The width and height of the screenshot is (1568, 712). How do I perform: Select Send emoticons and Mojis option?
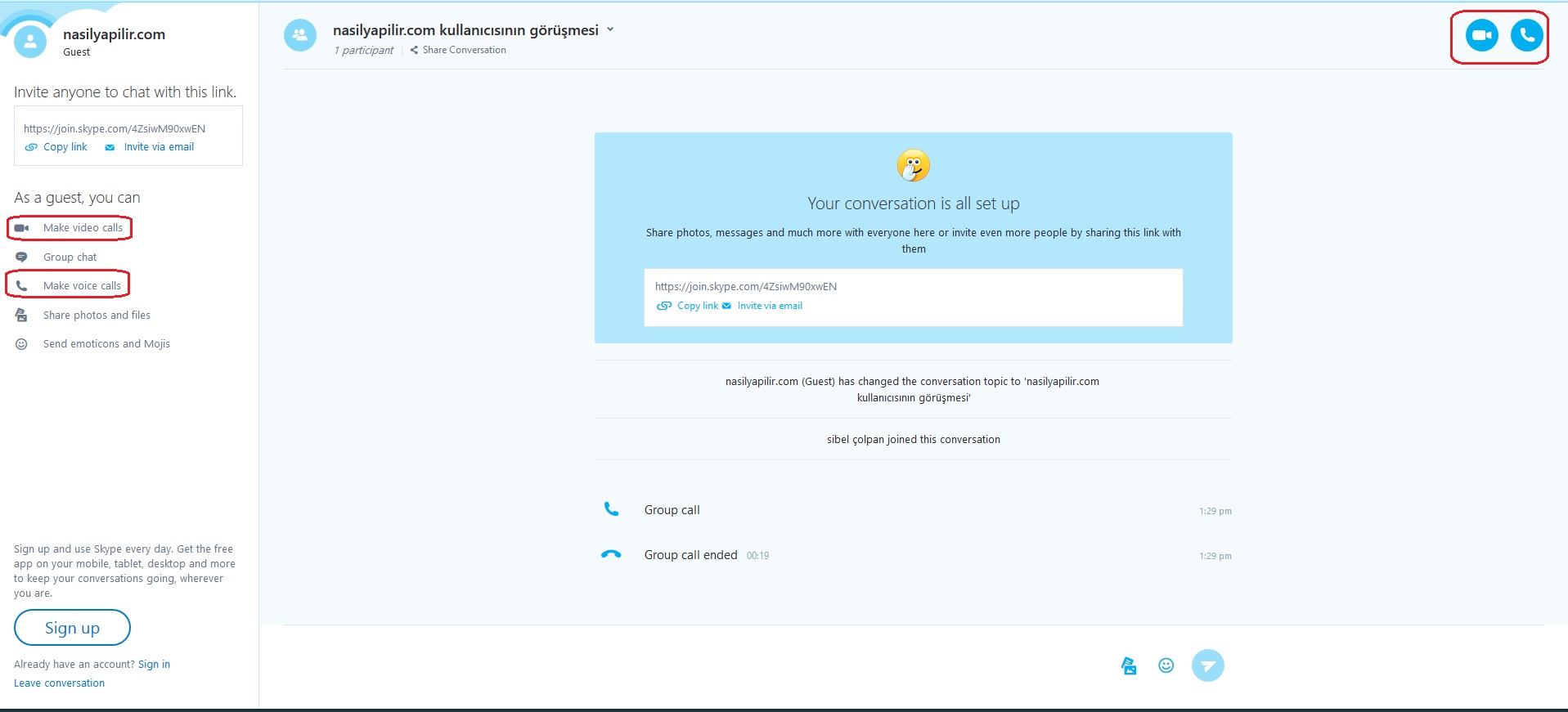tap(106, 344)
